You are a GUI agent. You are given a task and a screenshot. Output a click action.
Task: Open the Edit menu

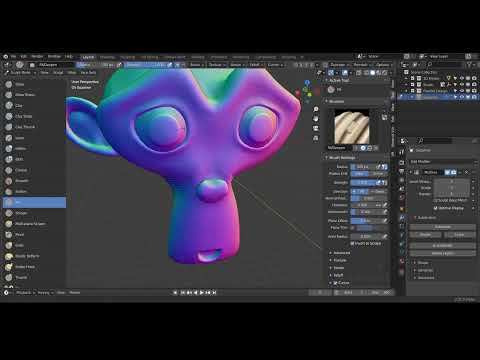(x=24, y=57)
